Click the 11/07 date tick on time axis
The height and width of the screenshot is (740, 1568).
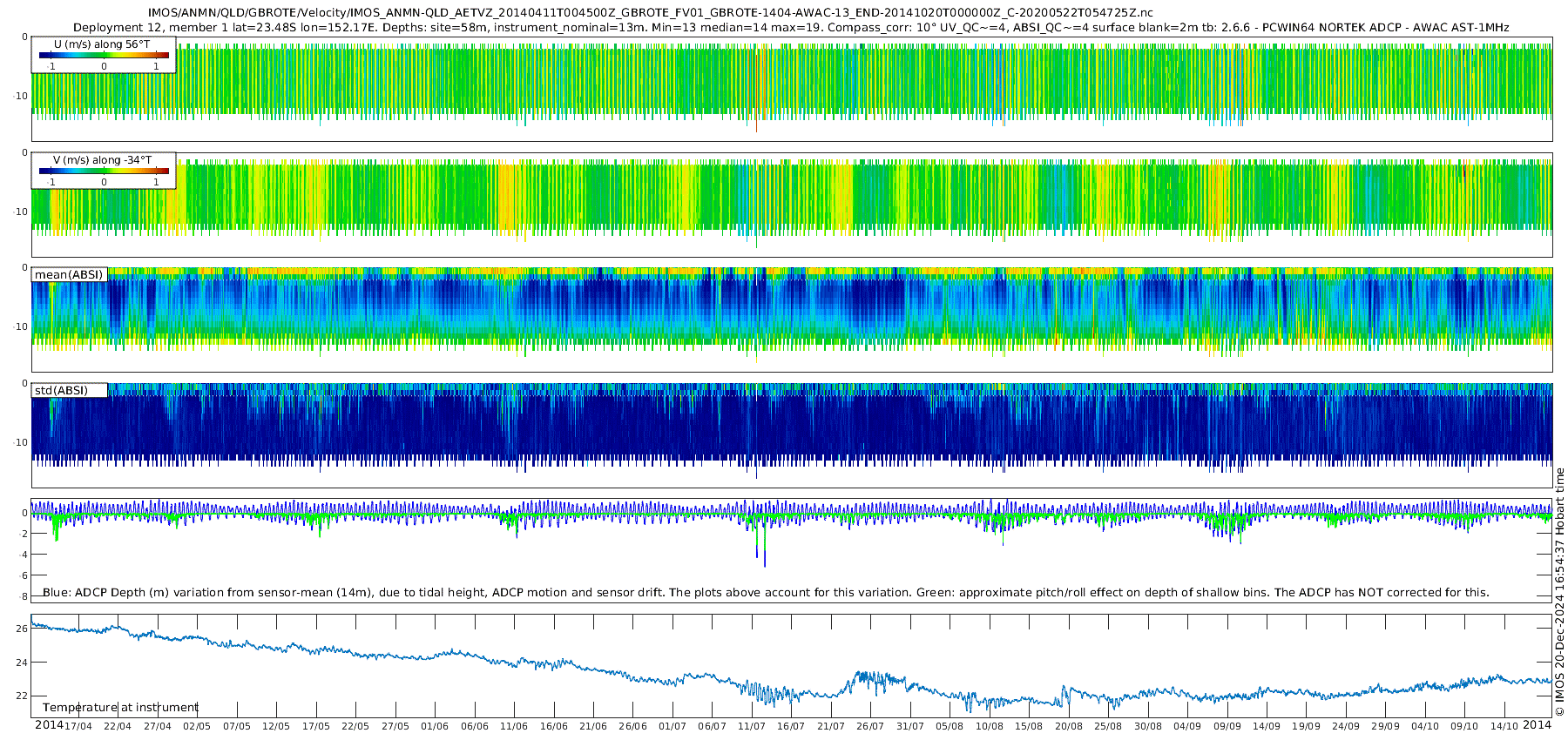coord(751,726)
